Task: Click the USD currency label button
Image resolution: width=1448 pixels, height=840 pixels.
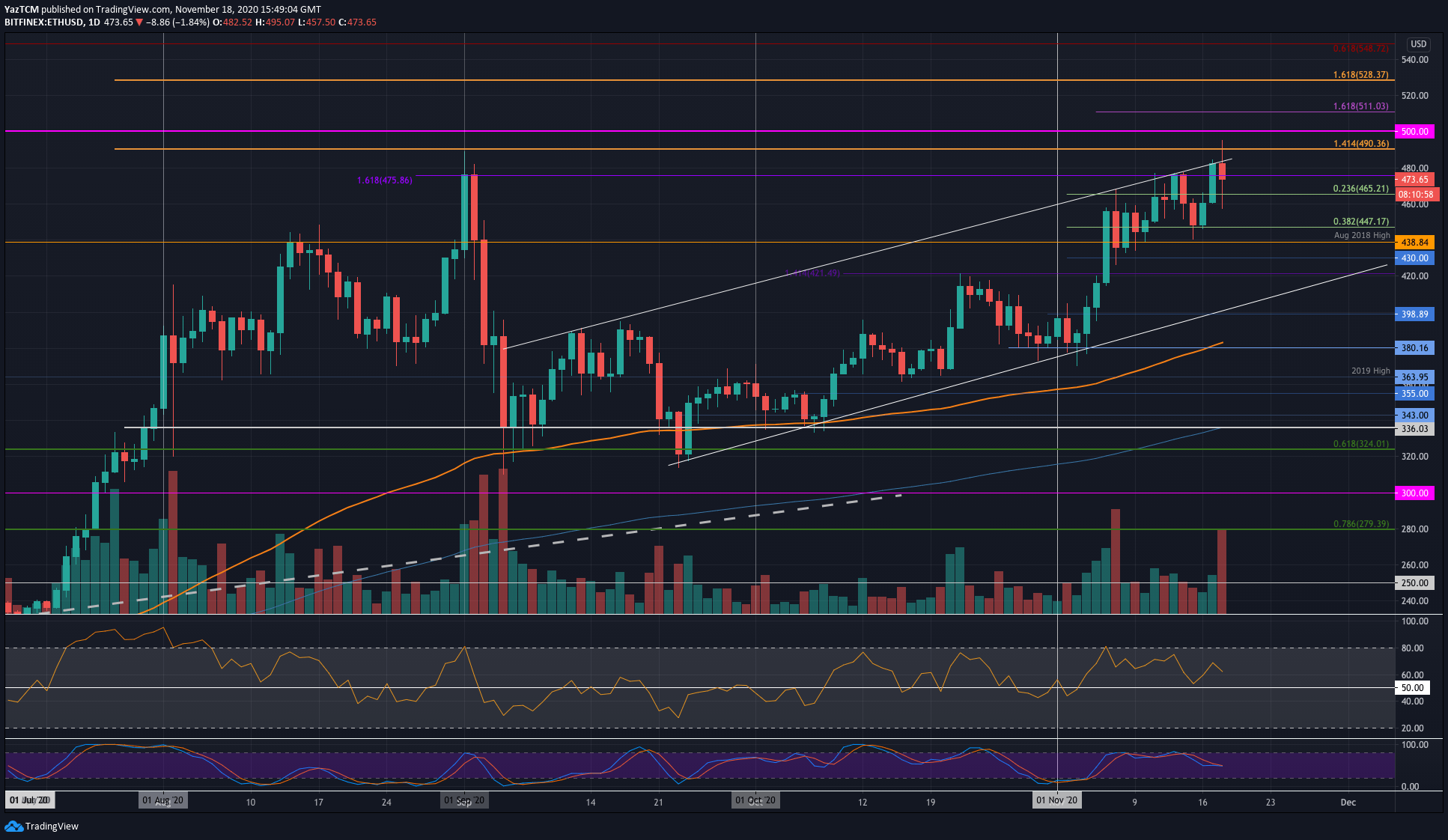Action: click(x=1418, y=44)
